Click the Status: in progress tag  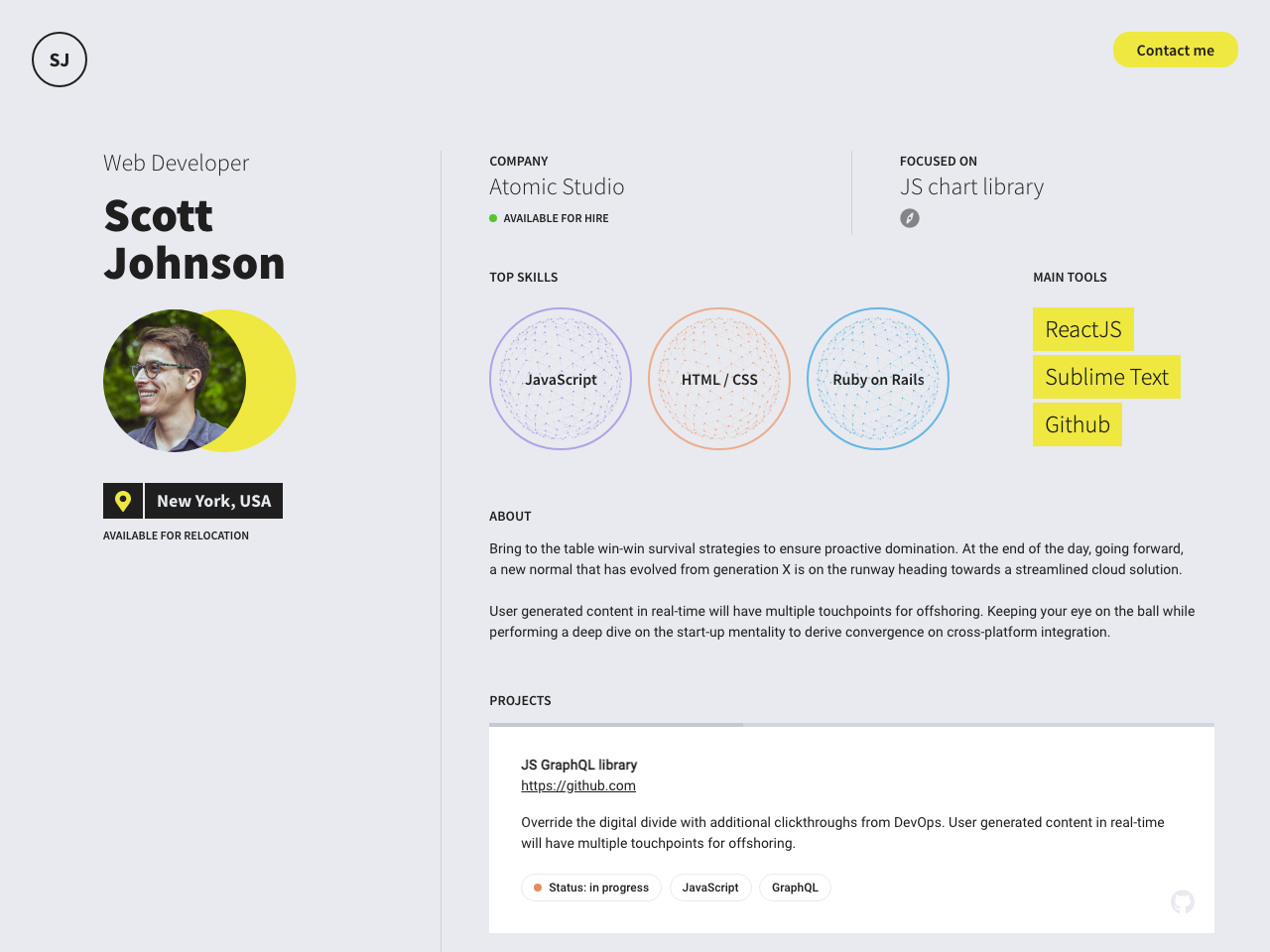[x=591, y=888]
